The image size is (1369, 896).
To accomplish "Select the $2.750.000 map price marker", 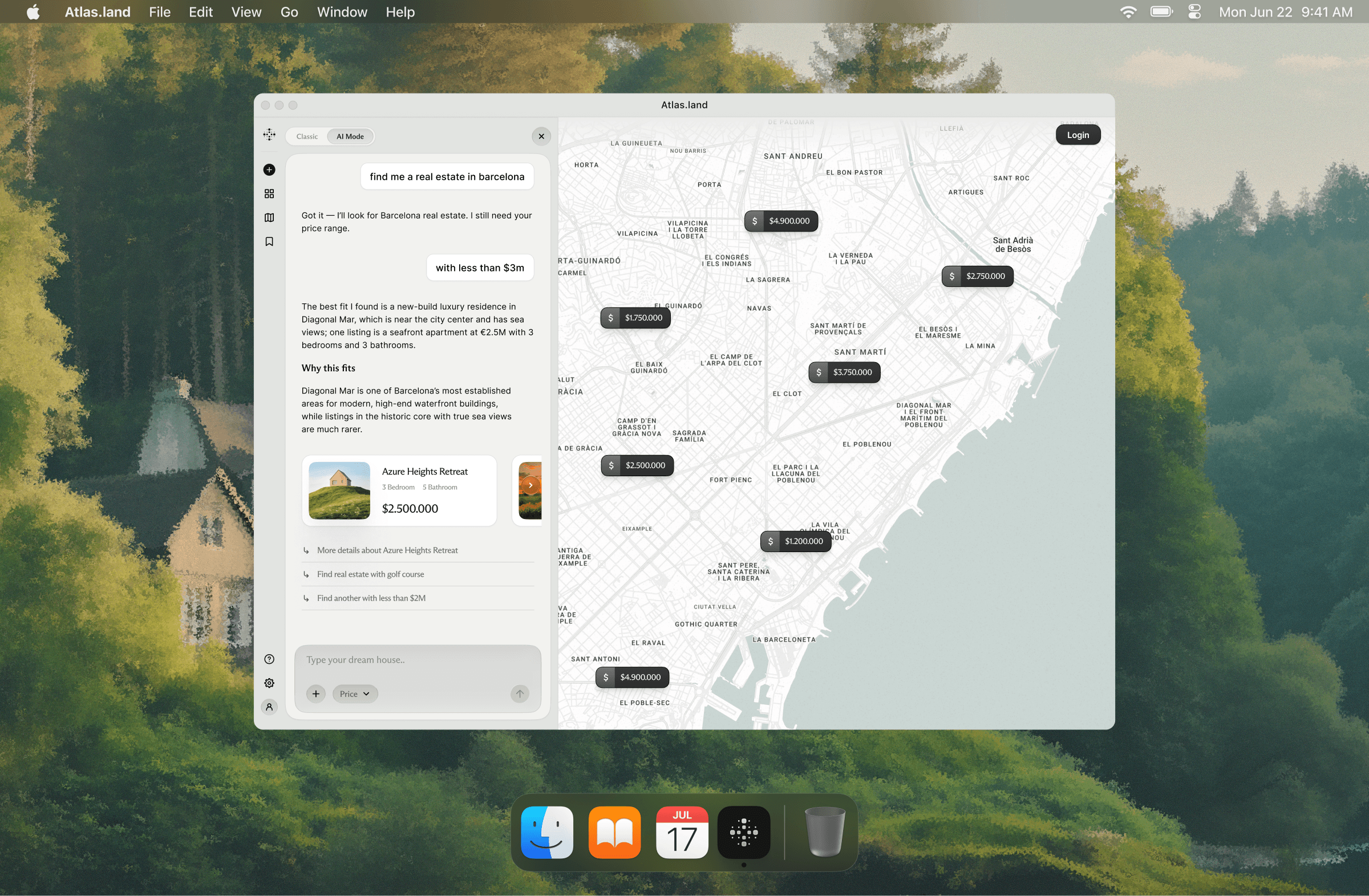I will coord(977,276).
